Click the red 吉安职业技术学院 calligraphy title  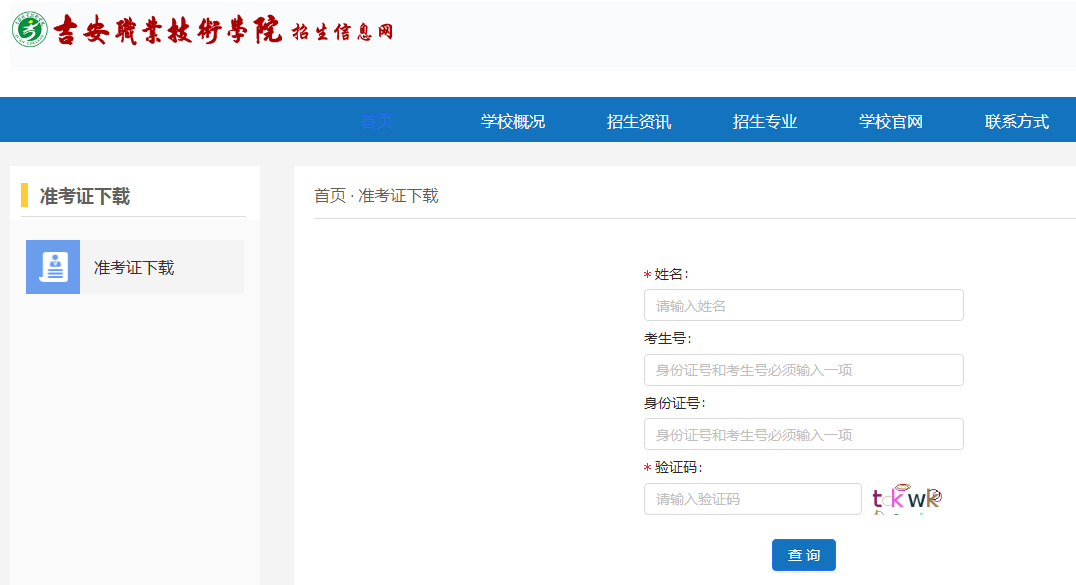168,31
